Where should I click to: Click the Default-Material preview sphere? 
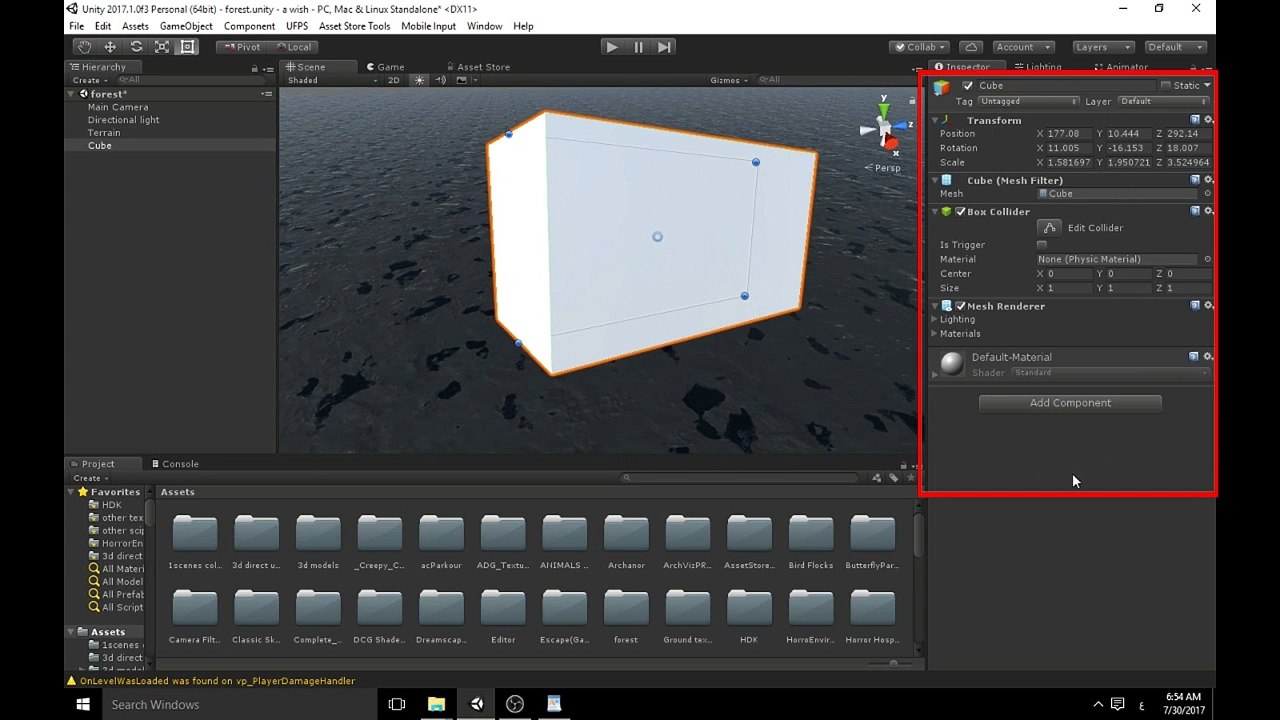pos(952,363)
